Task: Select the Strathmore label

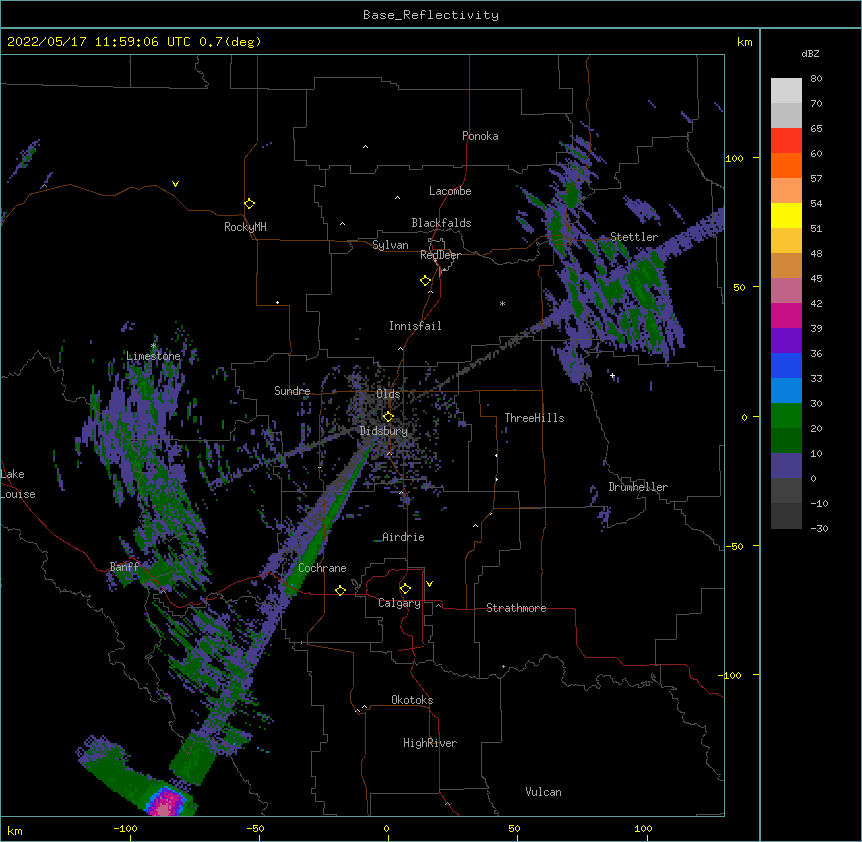Action: (x=516, y=608)
